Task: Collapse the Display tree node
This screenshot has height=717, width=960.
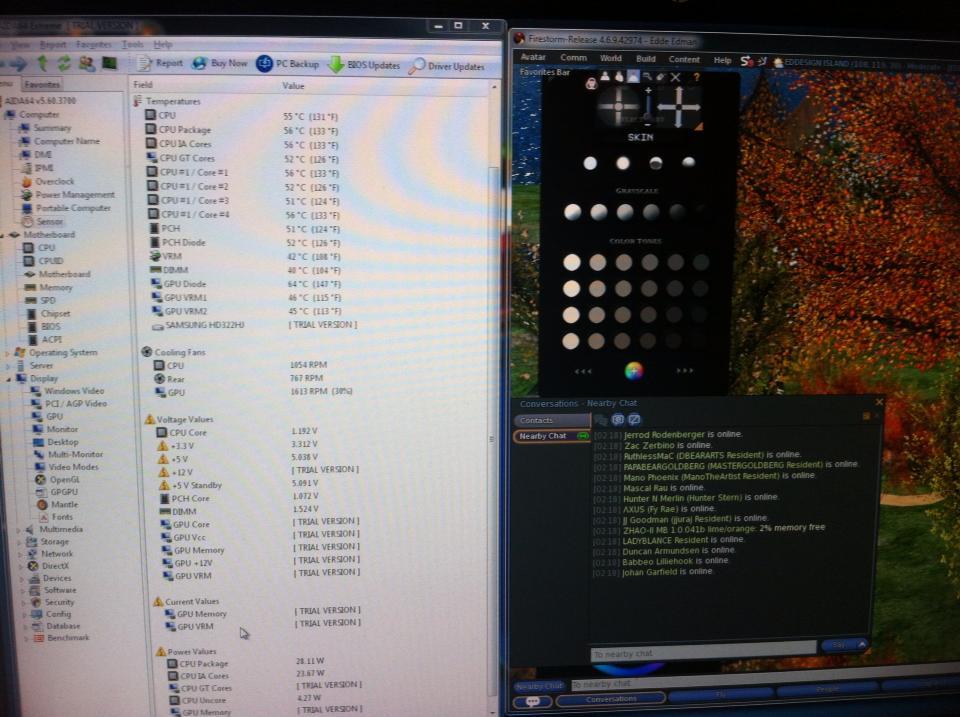Action: coord(9,379)
